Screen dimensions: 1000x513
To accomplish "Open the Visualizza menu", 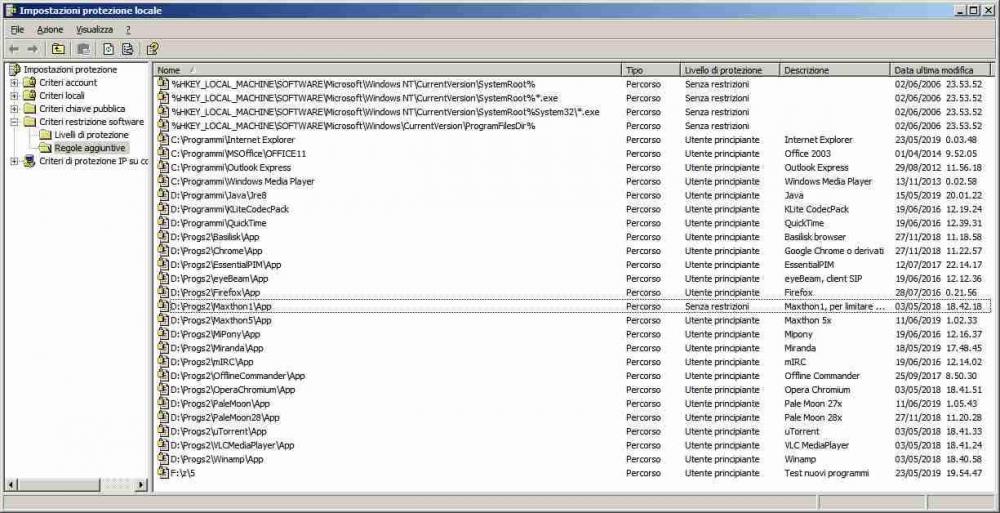I will pos(94,29).
